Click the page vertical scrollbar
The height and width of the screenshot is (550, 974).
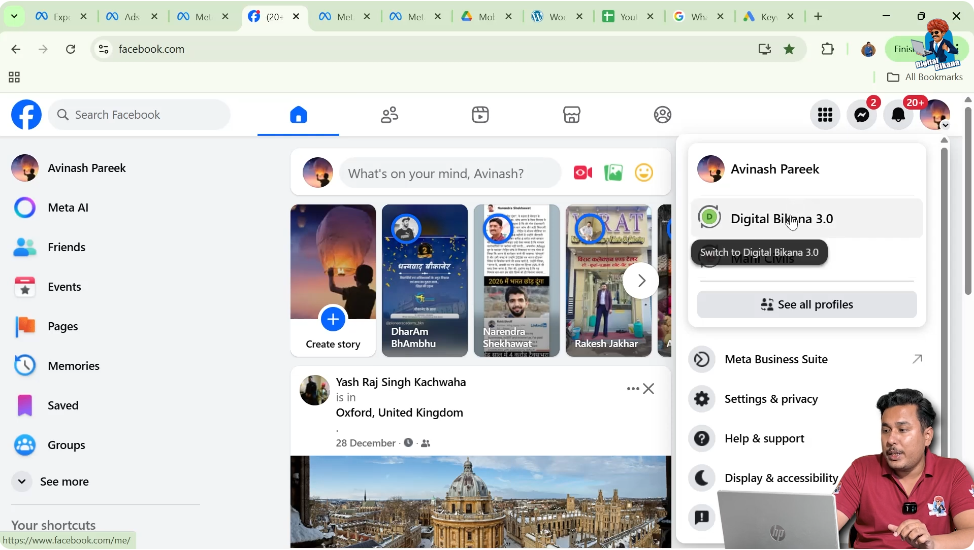[x=968, y=199]
